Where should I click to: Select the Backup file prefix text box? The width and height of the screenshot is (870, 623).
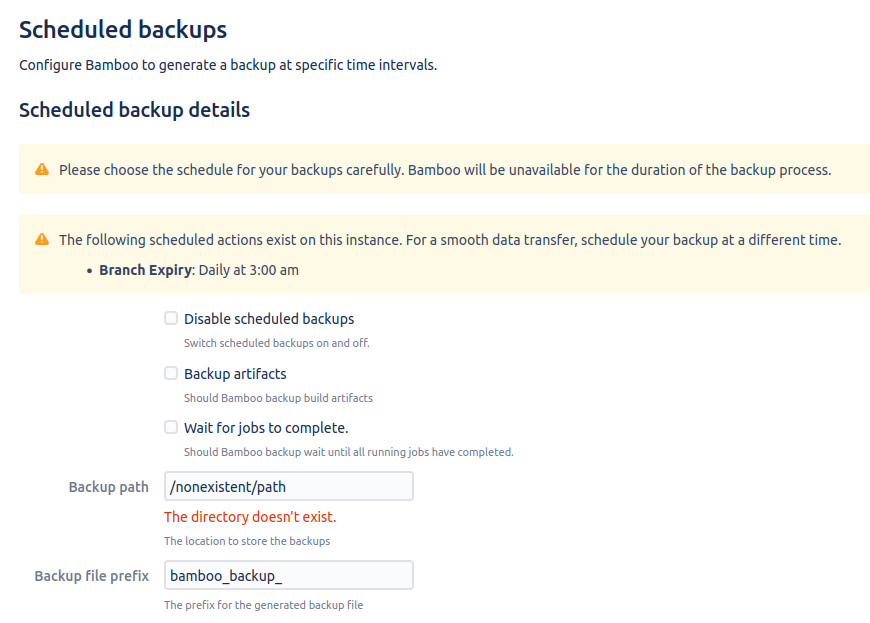coord(289,575)
